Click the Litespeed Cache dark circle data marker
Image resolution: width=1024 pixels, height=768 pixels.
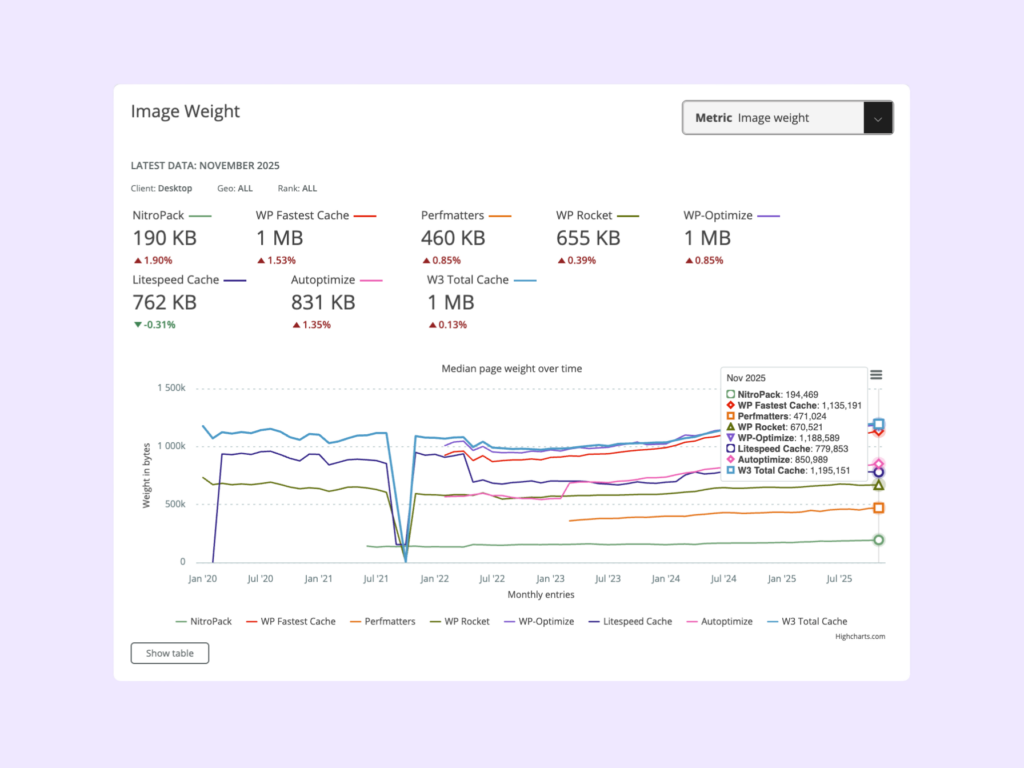878,472
